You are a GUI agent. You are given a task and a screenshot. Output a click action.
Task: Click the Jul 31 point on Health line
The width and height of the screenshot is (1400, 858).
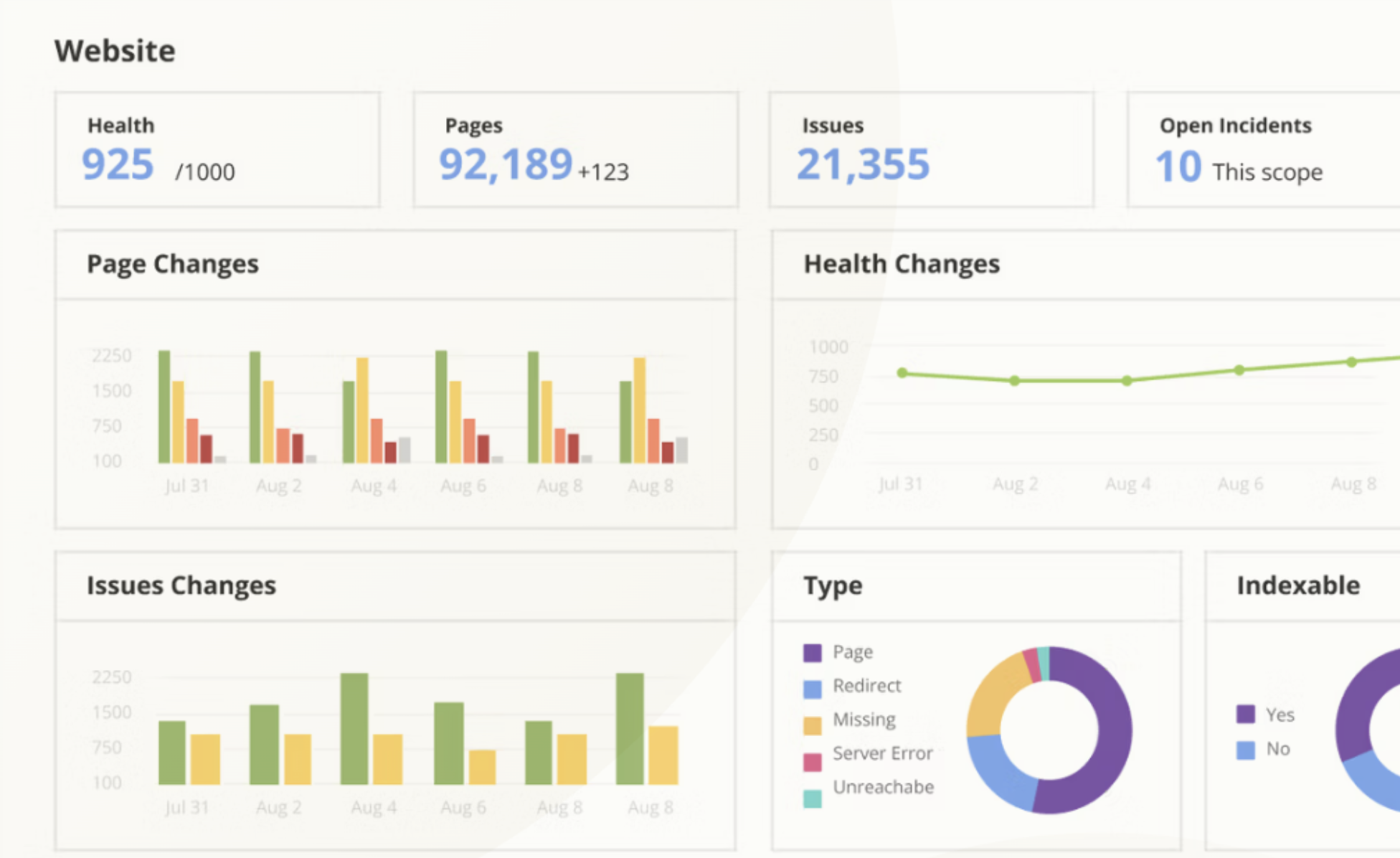tap(902, 372)
